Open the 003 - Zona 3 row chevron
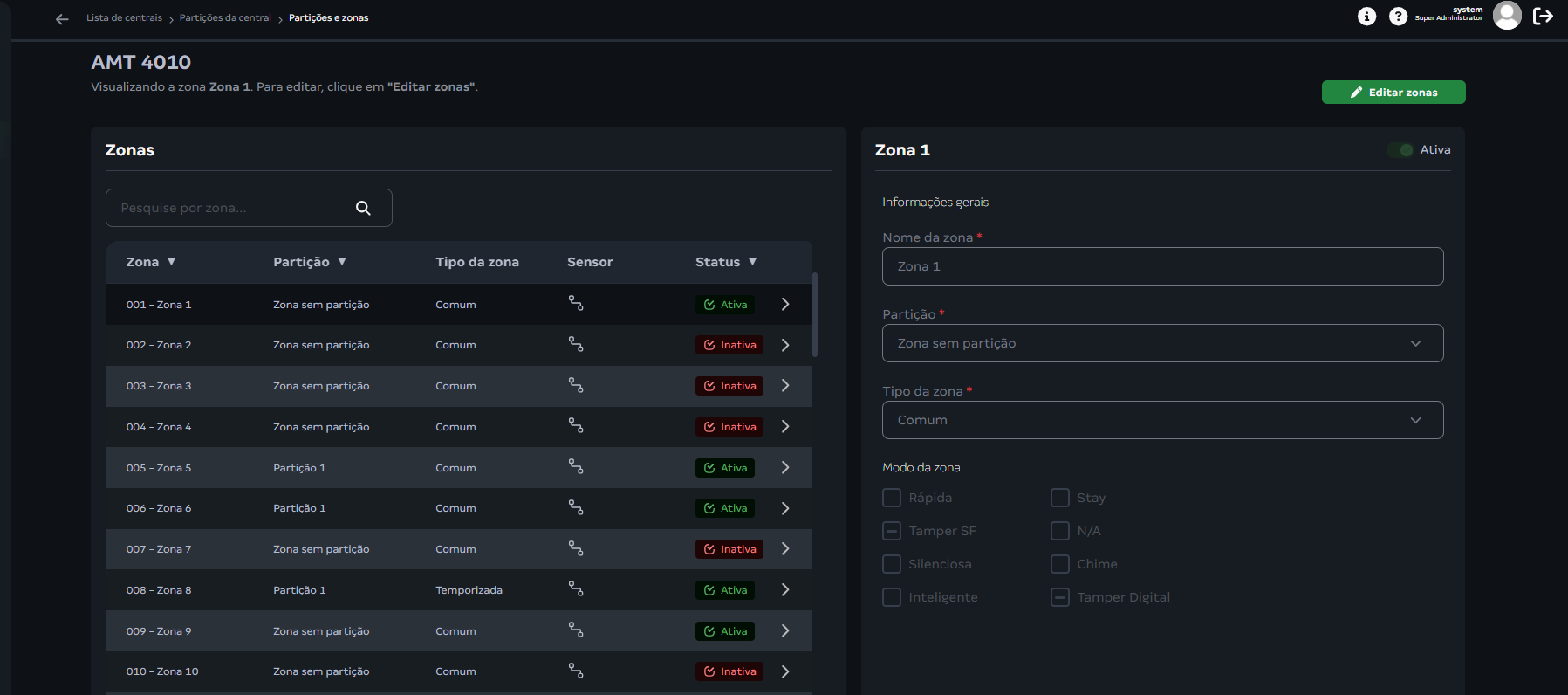1568x695 pixels. [785, 386]
